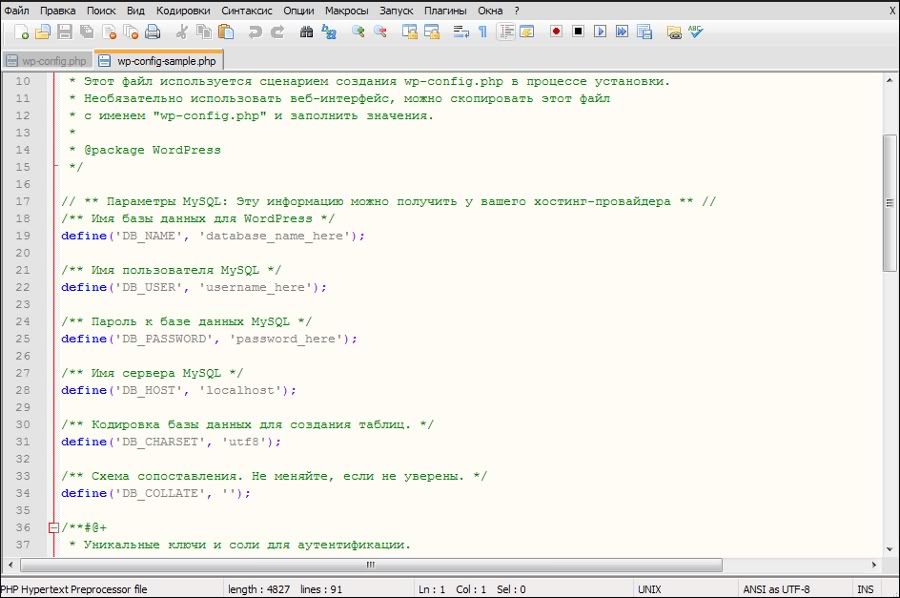Open the Вид menu
900x598 pixels.
point(135,10)
